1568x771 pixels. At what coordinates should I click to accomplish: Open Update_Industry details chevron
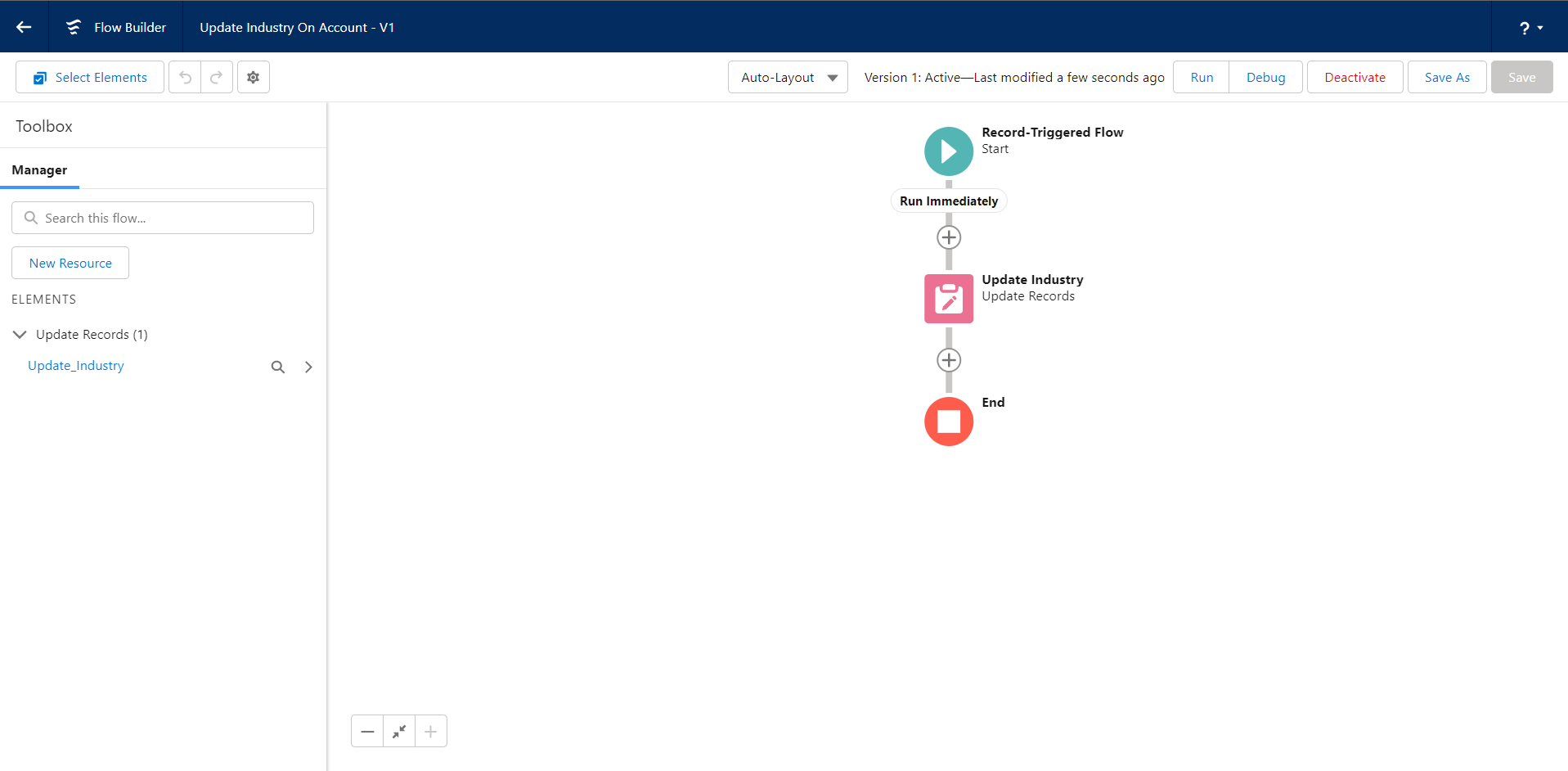pos(308,367)
